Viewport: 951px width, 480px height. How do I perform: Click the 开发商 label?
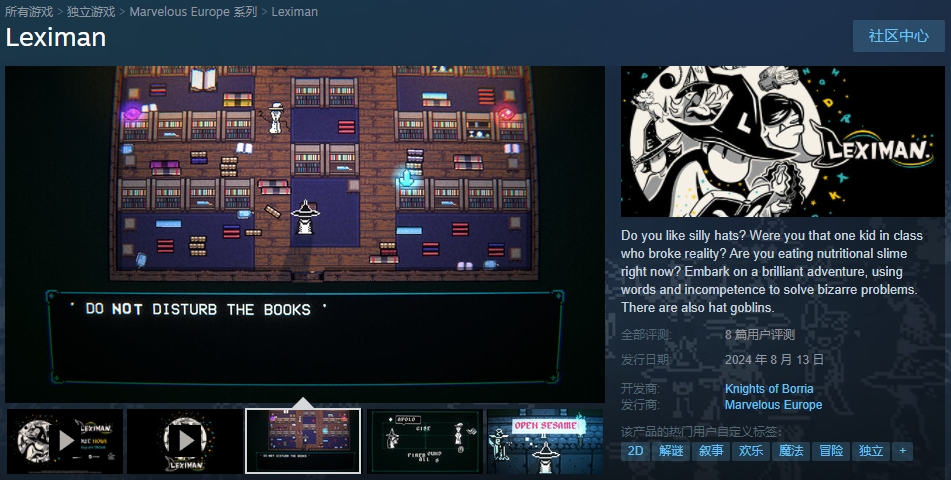pos(640,388)
